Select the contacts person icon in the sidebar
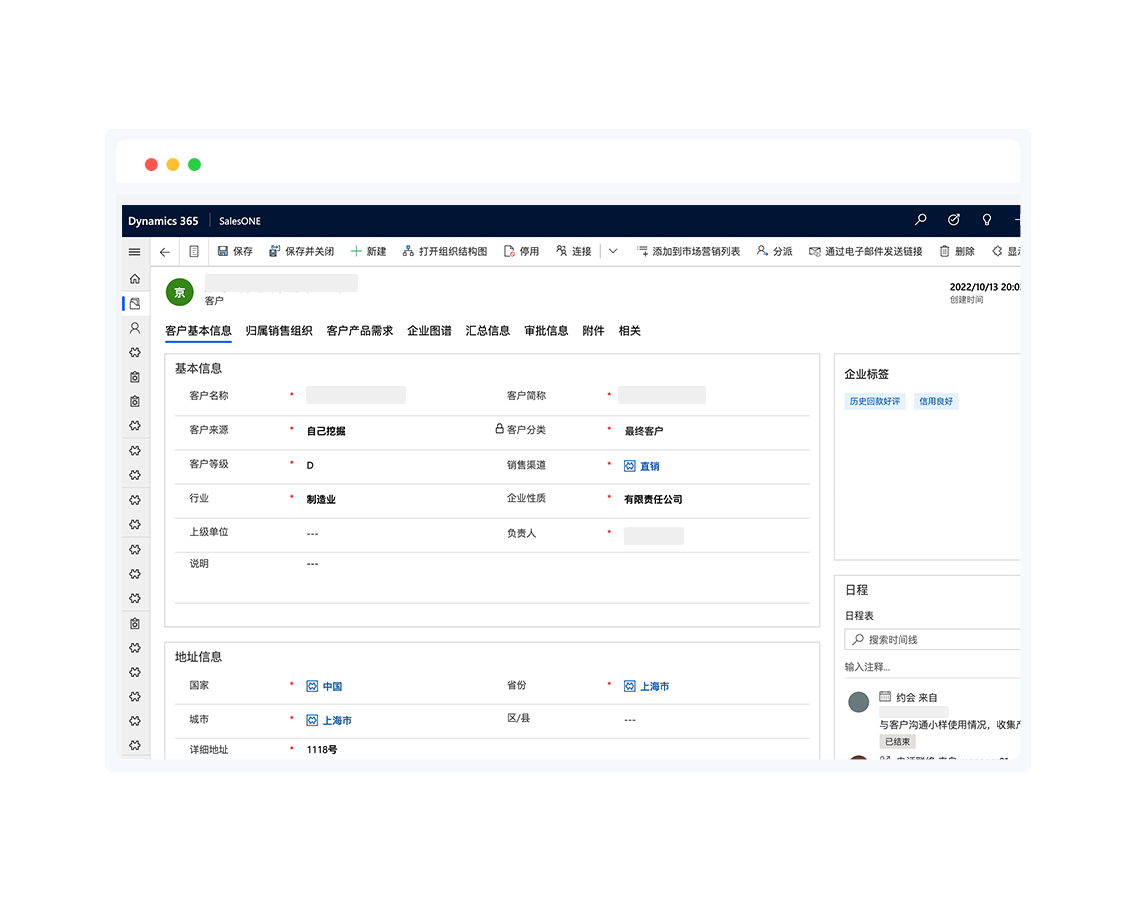Viewport: 1125px width, 900px height. [x=135, y=327]
